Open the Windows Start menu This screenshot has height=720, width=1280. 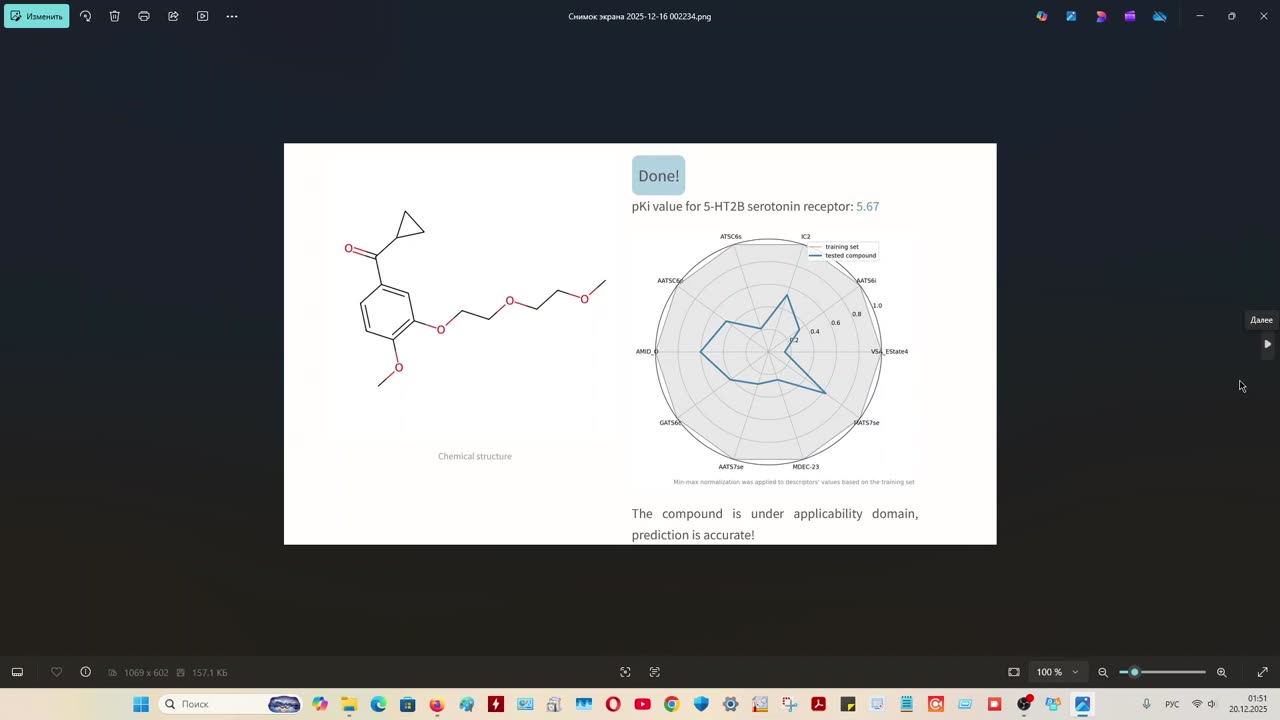tap(141, 704)
